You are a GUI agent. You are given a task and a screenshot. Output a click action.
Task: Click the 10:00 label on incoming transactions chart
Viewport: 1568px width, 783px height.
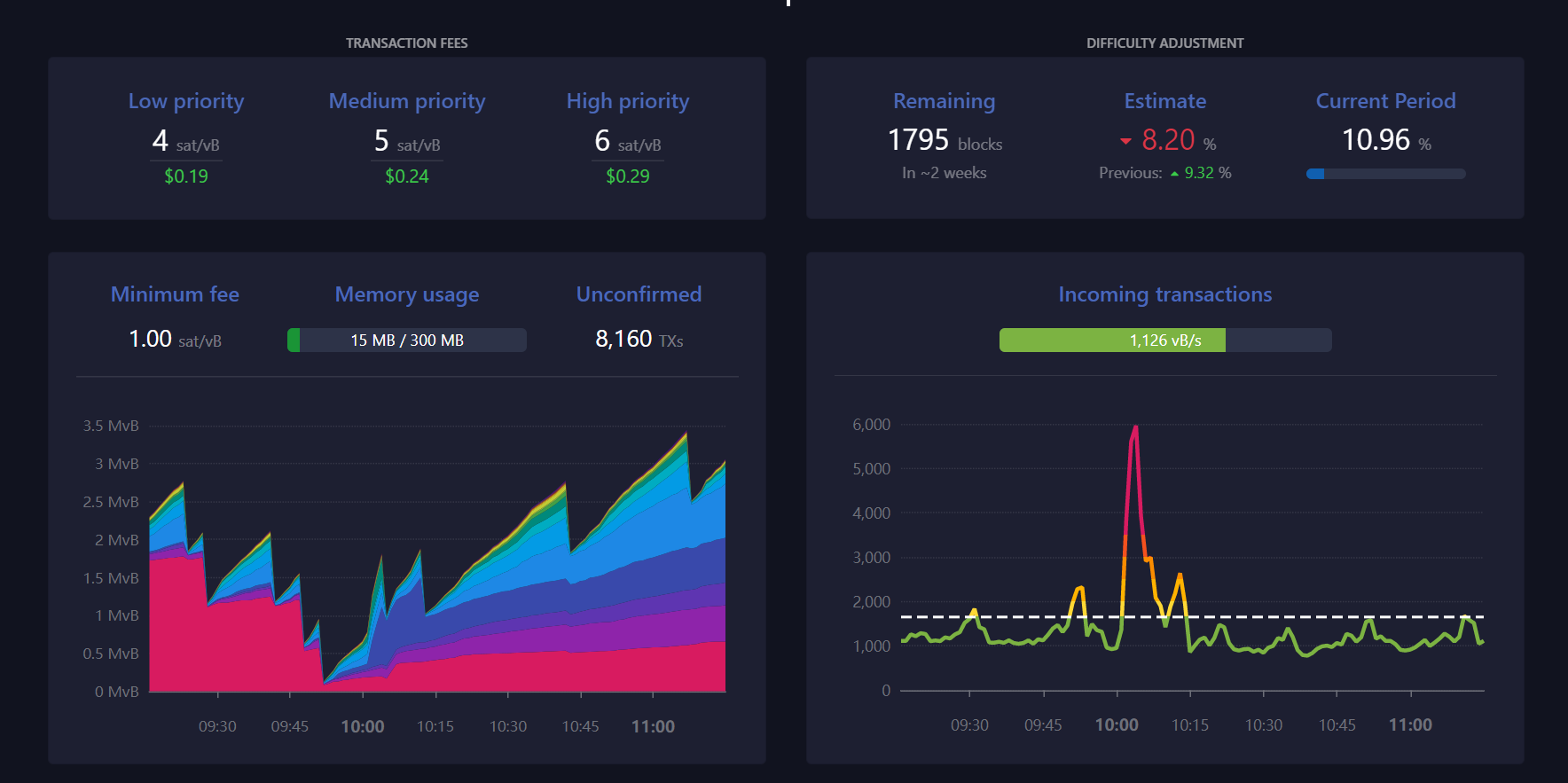pyautogui.click(x=1117, y=725)
